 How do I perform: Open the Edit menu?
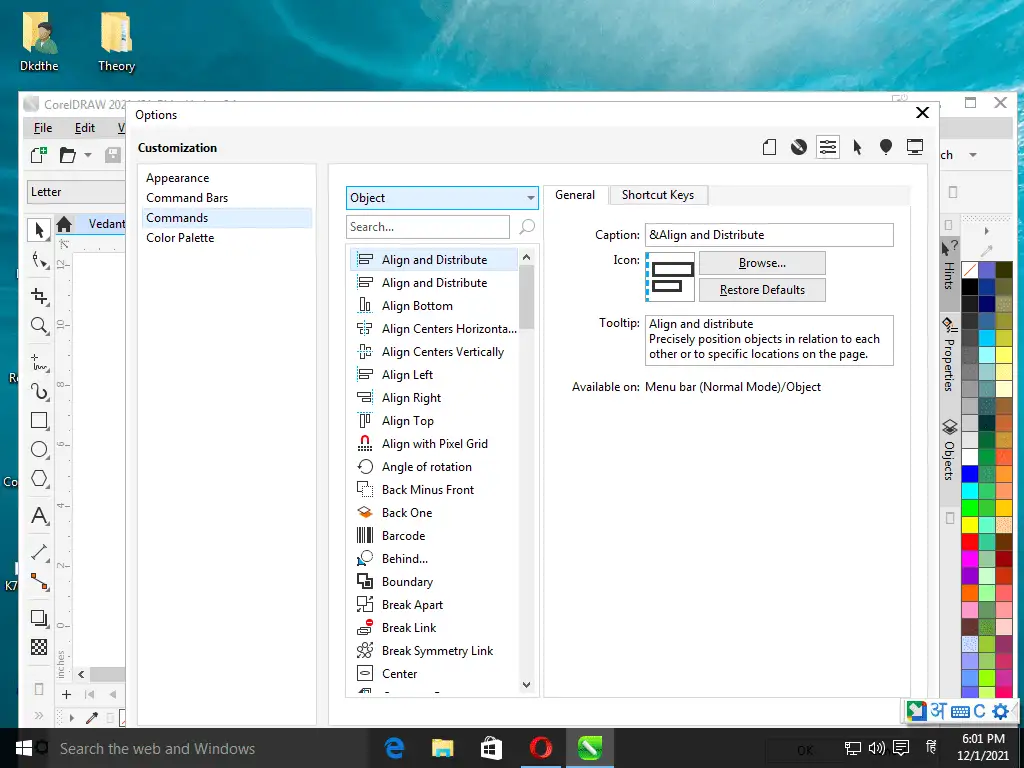click(84, 128)
